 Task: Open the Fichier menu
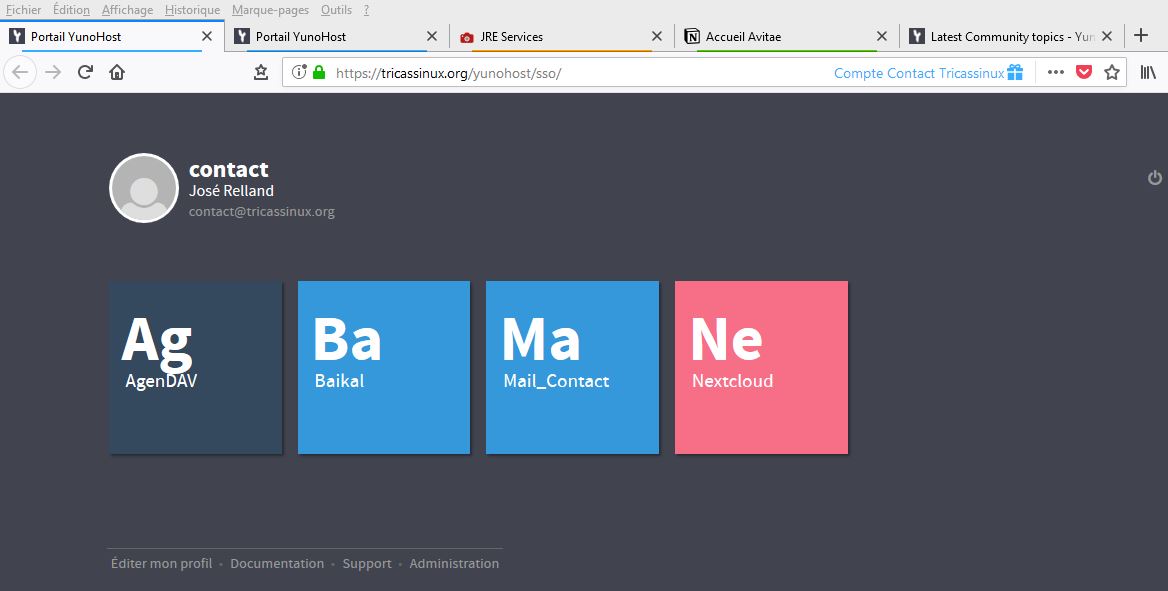click(x=23, y=10)
